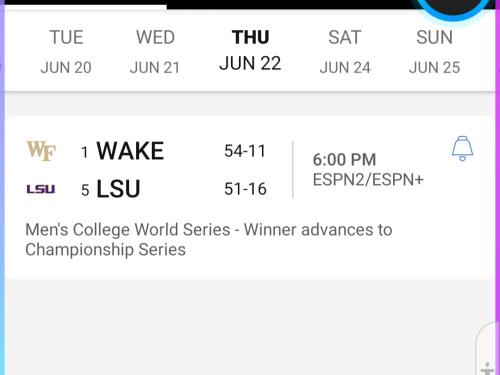500x375 pixels.
Task: Tap the number 5 seed for LSU
Action: (x=85, y=190)
